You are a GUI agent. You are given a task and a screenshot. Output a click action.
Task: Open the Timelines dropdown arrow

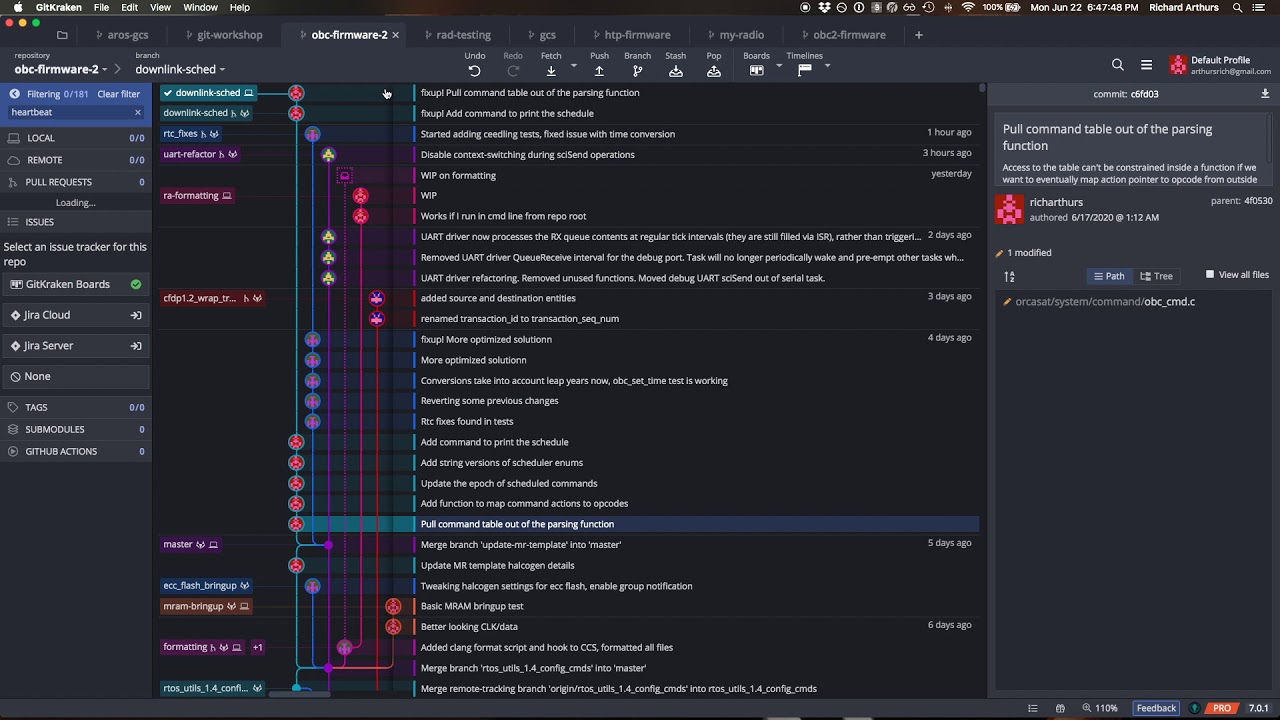point(827,66)
